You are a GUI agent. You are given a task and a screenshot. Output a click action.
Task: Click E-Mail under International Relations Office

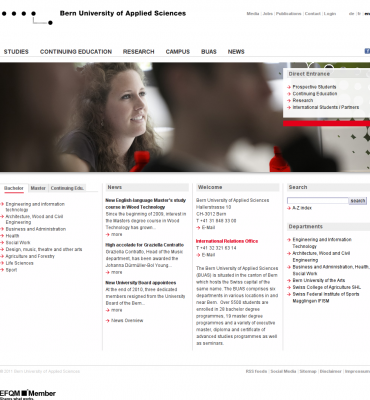coord(208,255)
